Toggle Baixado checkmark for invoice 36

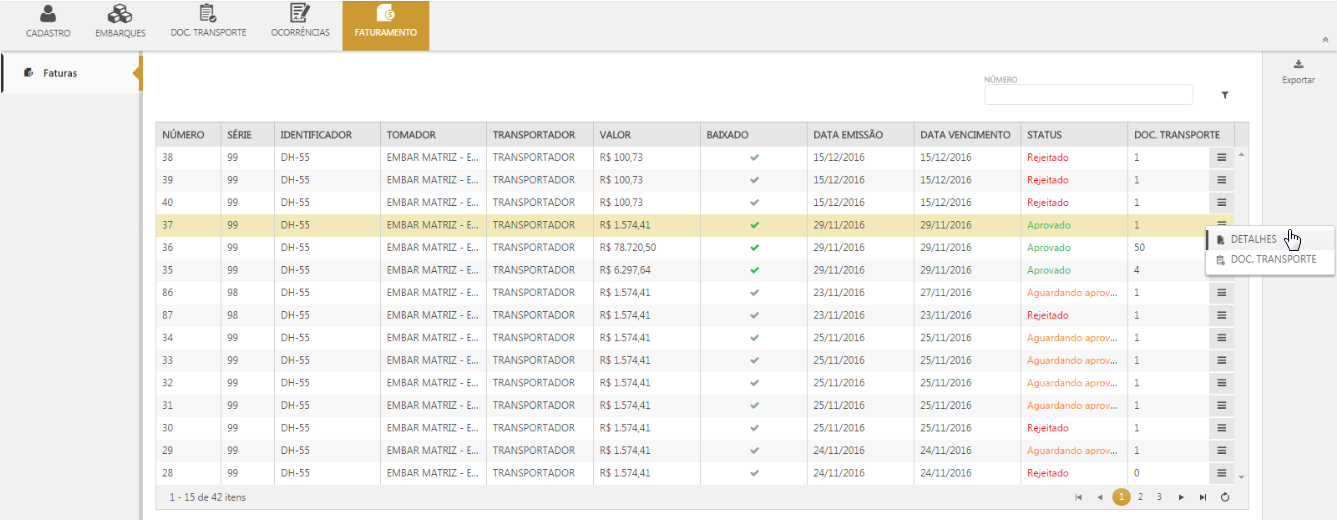tap(754, 247)
